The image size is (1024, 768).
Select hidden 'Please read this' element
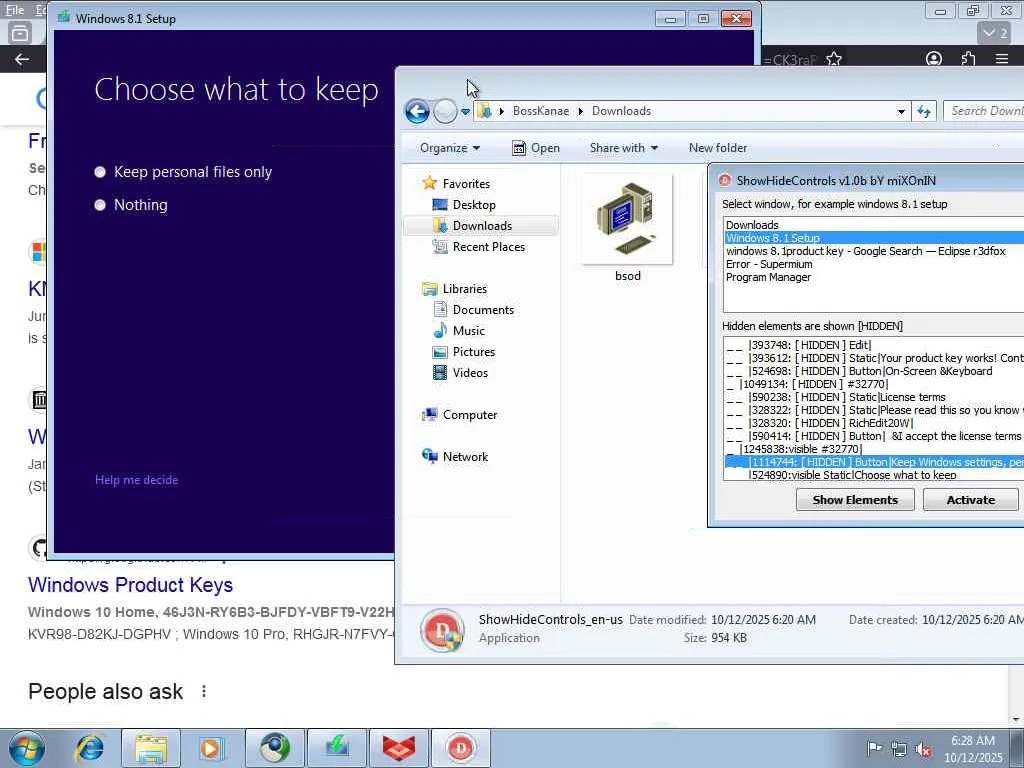(874, 410)
